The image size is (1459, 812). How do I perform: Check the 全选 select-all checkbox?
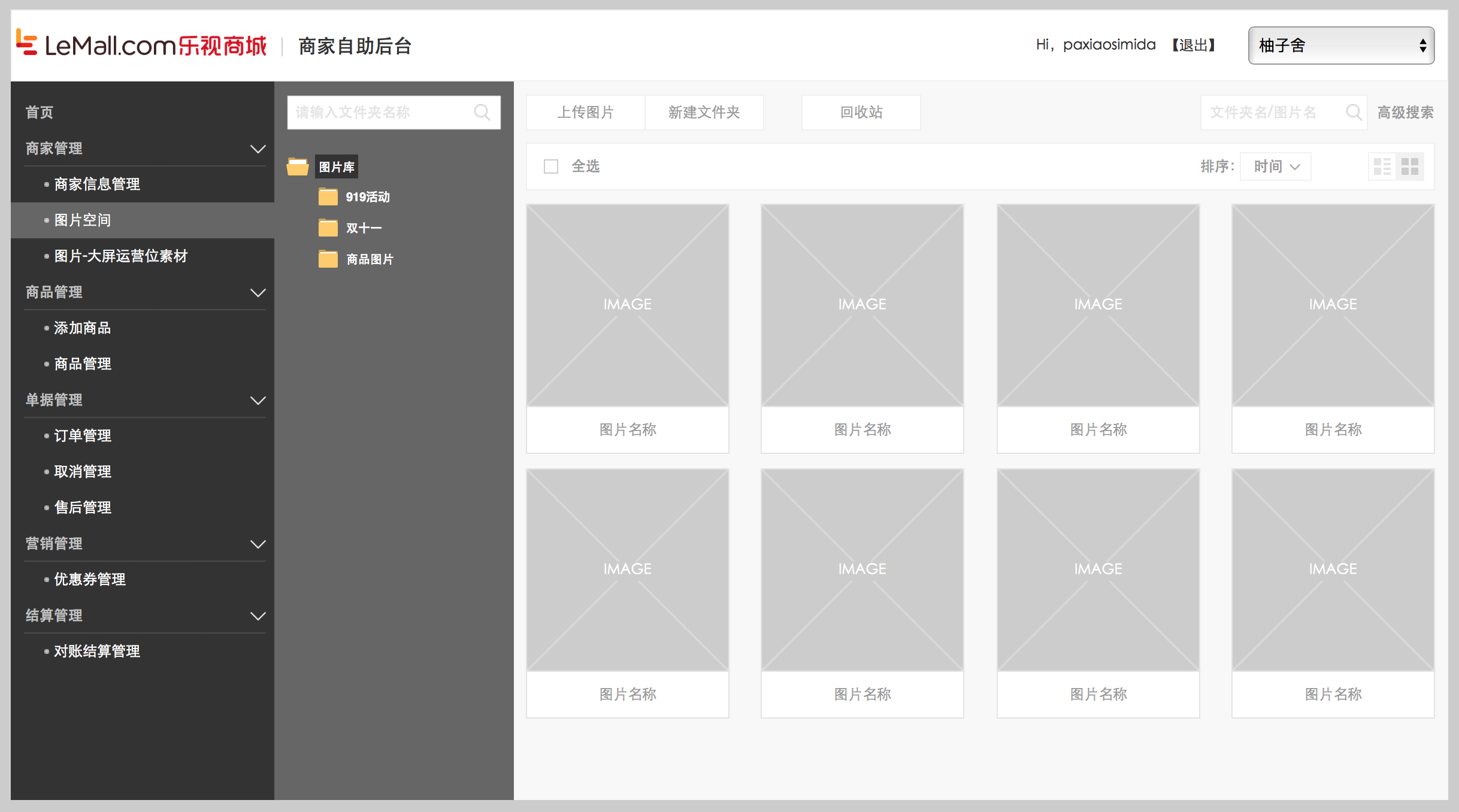click(x=551, y=166)
